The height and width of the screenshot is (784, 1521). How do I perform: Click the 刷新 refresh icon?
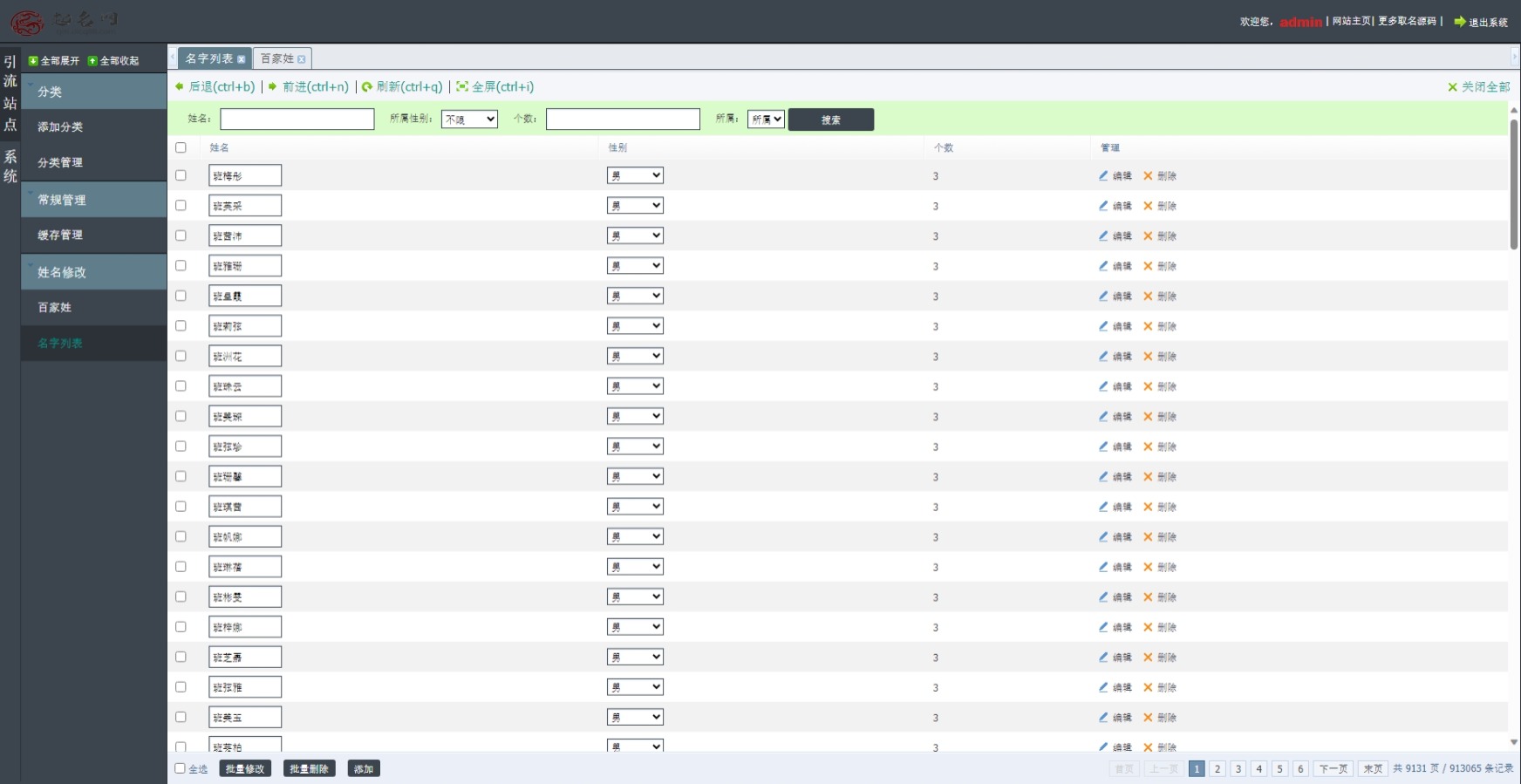click(x=367, y=86)
